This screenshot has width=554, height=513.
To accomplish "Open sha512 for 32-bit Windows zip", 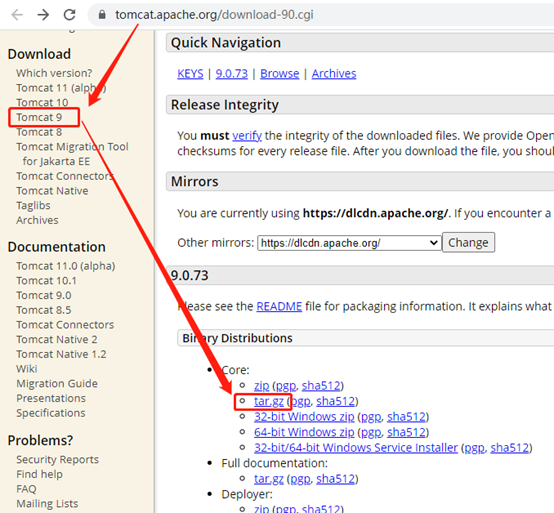I will 406,417.
